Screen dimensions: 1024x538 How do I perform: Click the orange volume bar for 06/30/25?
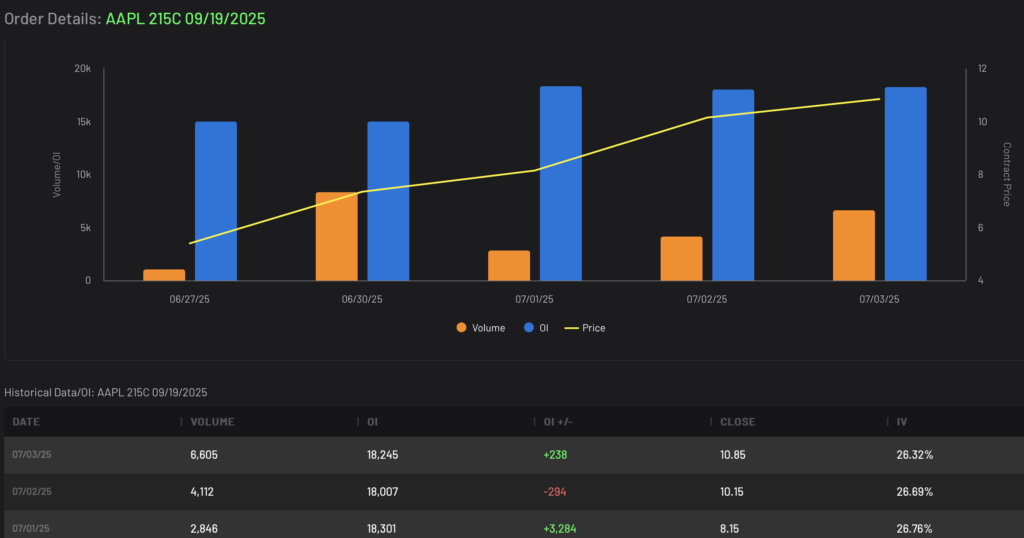(336, 236)
